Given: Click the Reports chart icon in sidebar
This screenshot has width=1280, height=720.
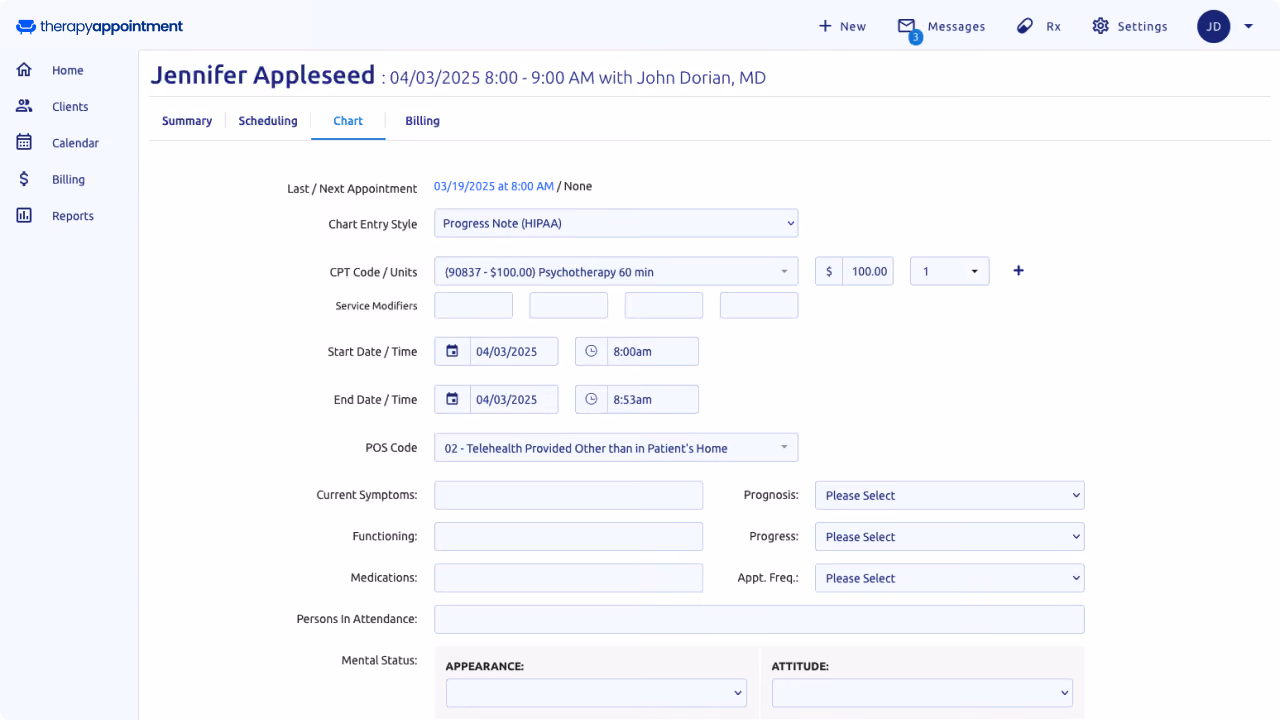Looking at the screenshot, I should click(24, 215).
